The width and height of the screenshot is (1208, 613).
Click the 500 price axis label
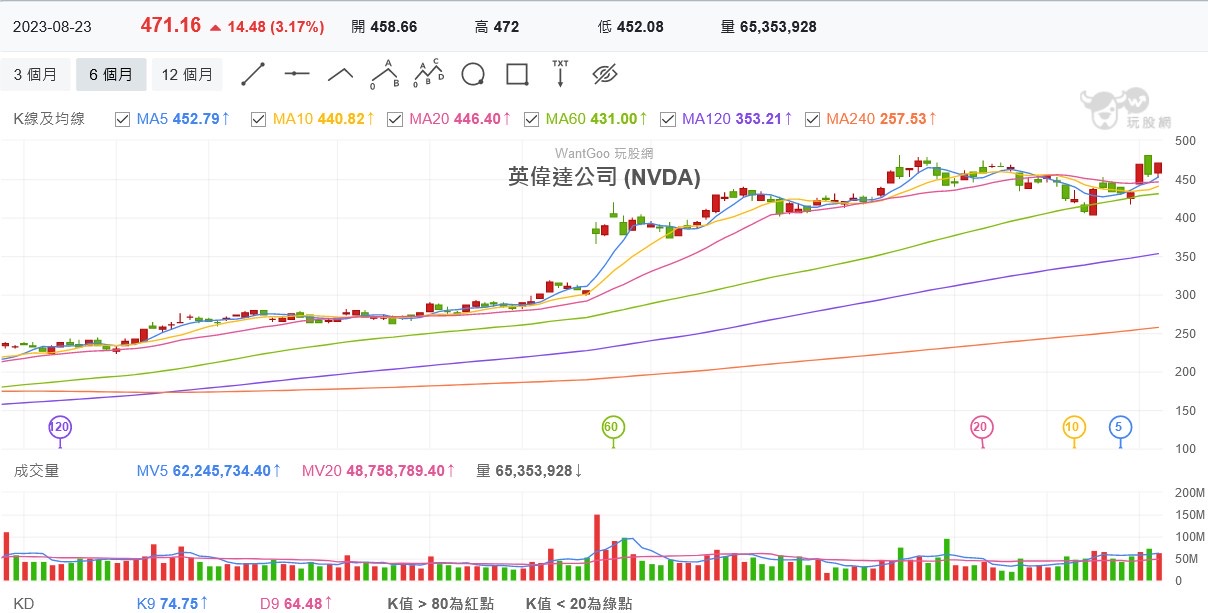tap(1187, 141)
